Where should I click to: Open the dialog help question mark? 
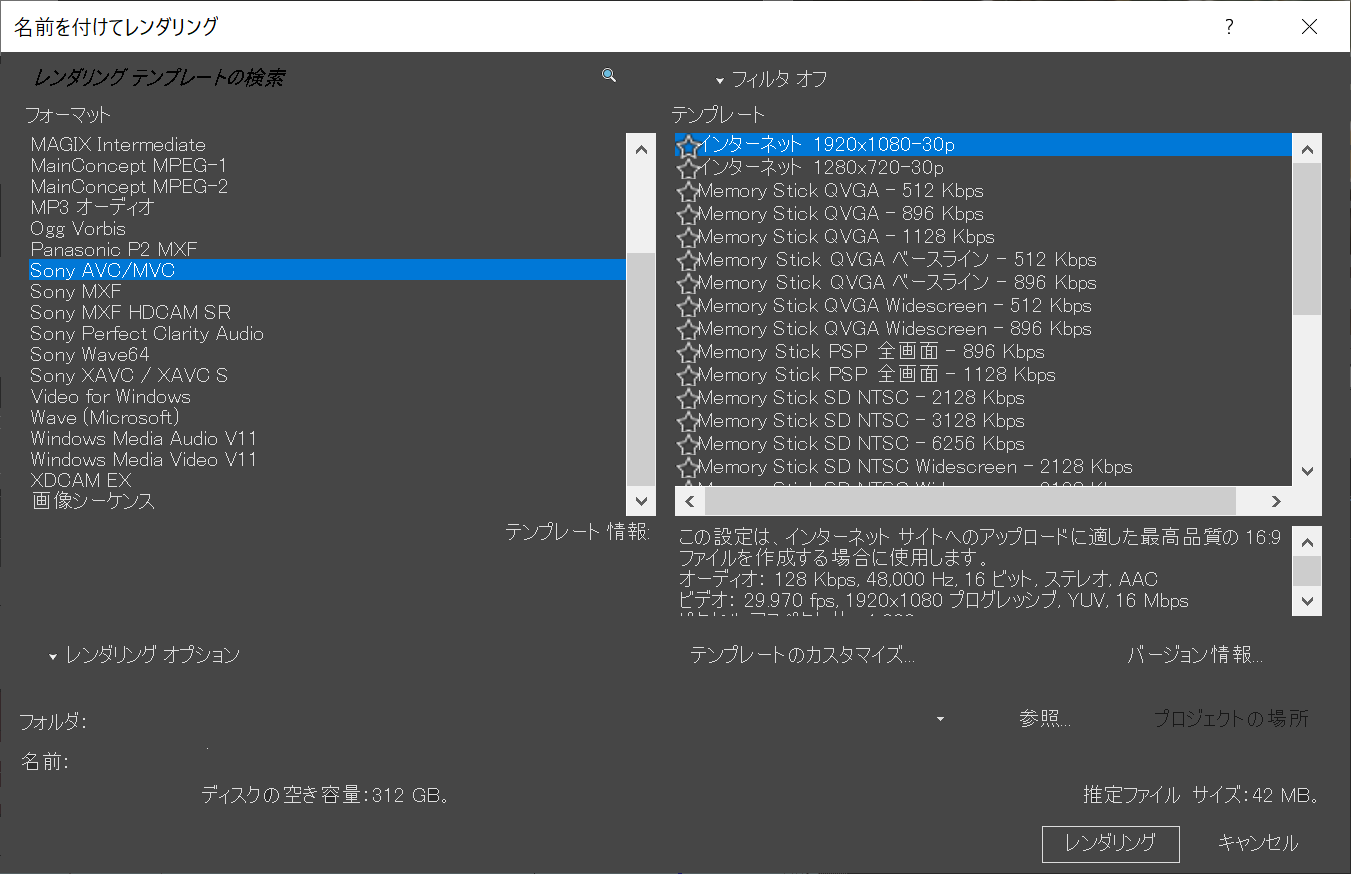tap(1229, 27)
